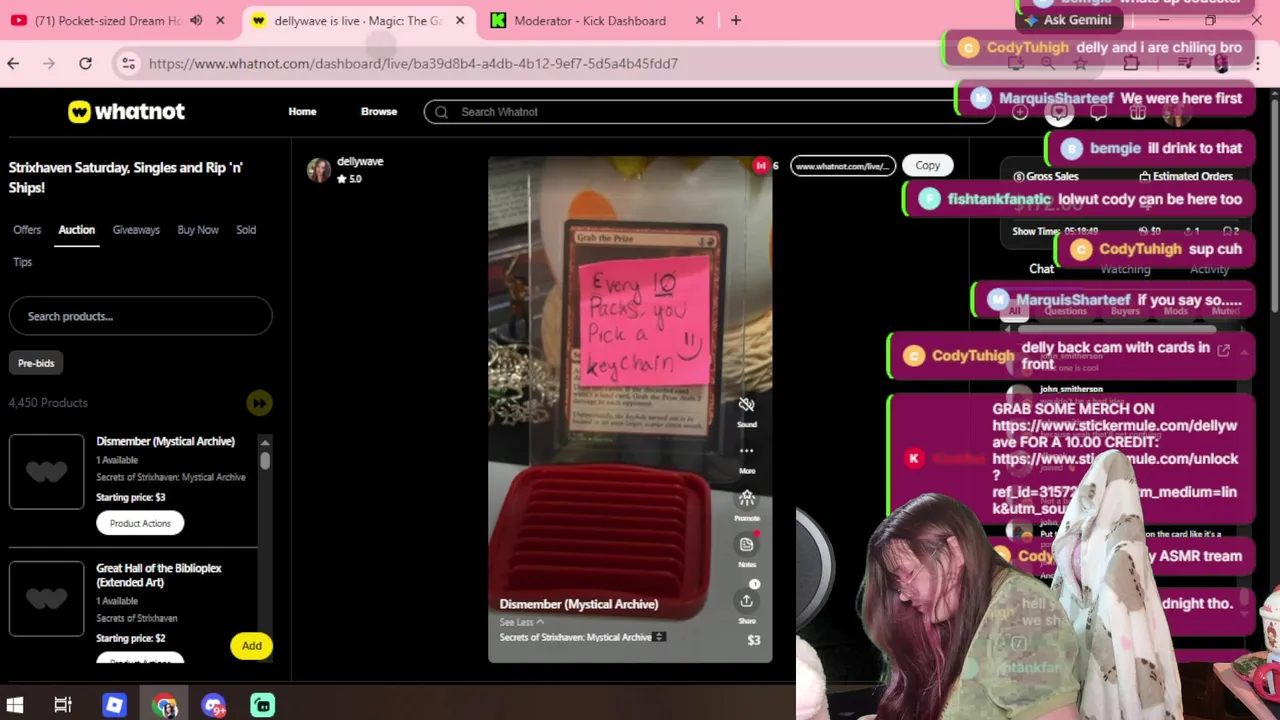This screenshot has height=720, width=1280.
Task: Open Roblox from the taskbar
Action: click(114, 705)
